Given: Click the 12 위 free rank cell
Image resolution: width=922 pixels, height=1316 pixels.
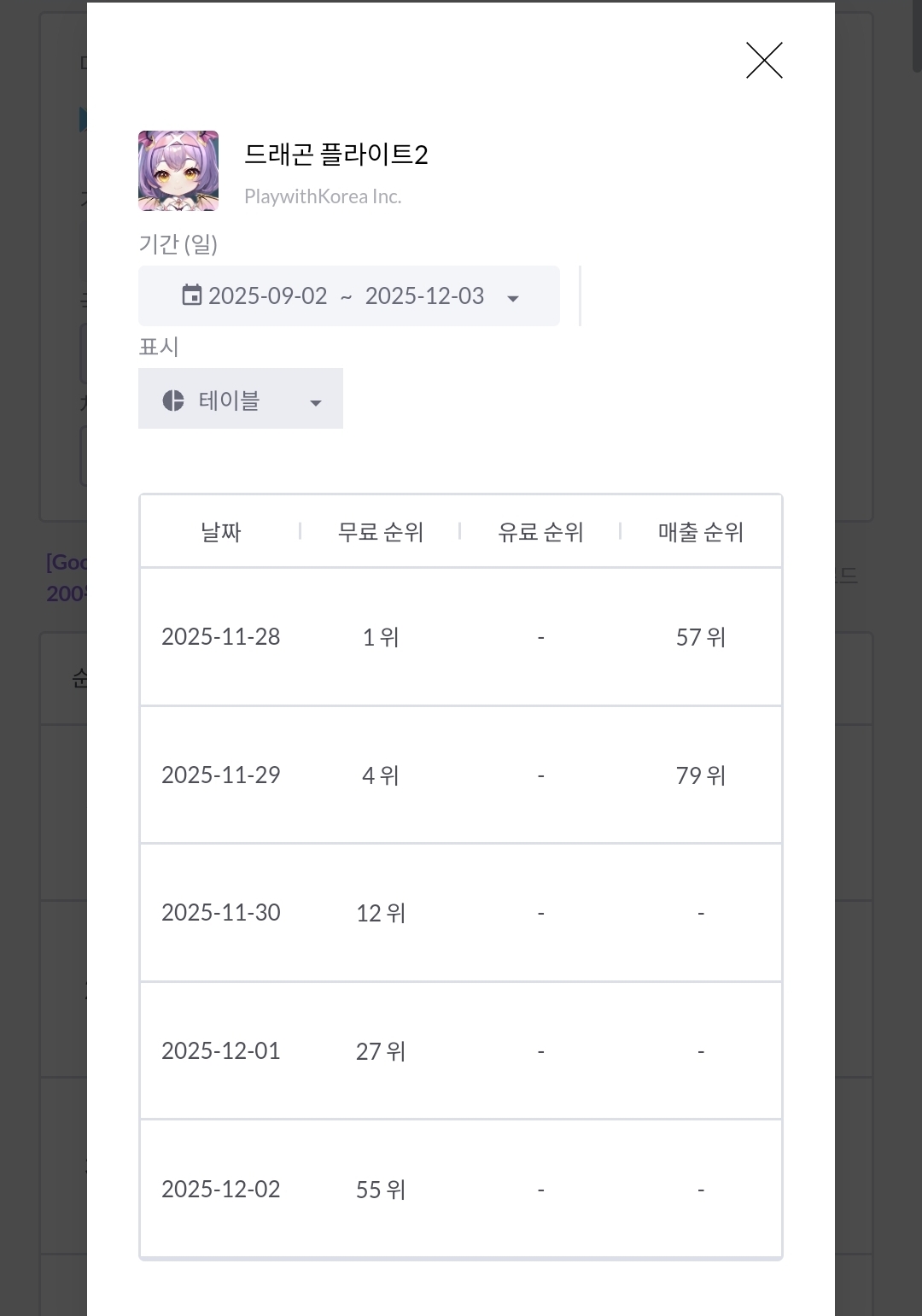Looking at the screenshot, I should [381, 913].
